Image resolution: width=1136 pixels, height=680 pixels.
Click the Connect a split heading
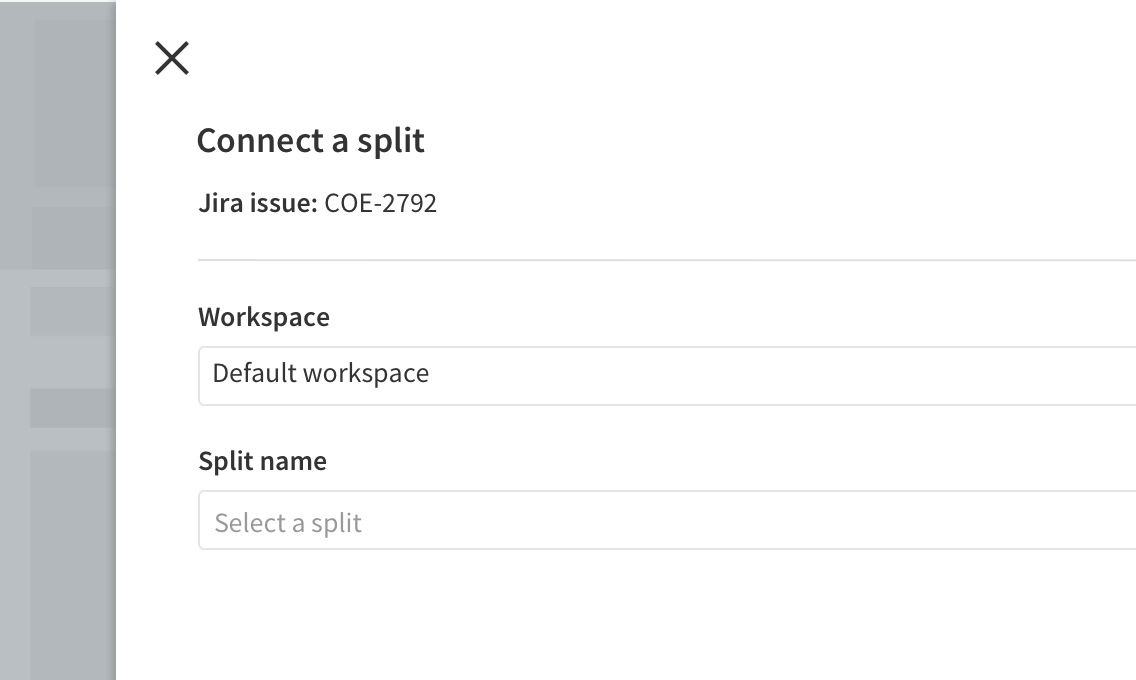point(311,140)
